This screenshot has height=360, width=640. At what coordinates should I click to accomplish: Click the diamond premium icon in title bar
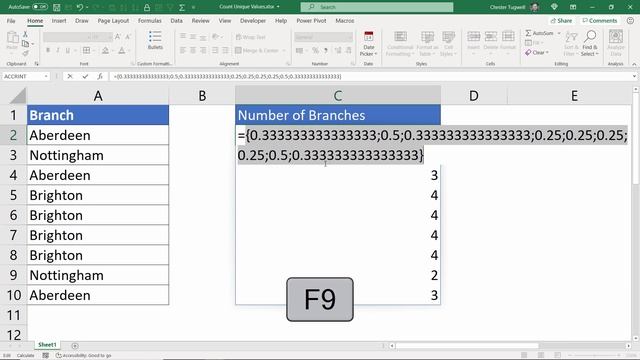[x=554, y=7]
